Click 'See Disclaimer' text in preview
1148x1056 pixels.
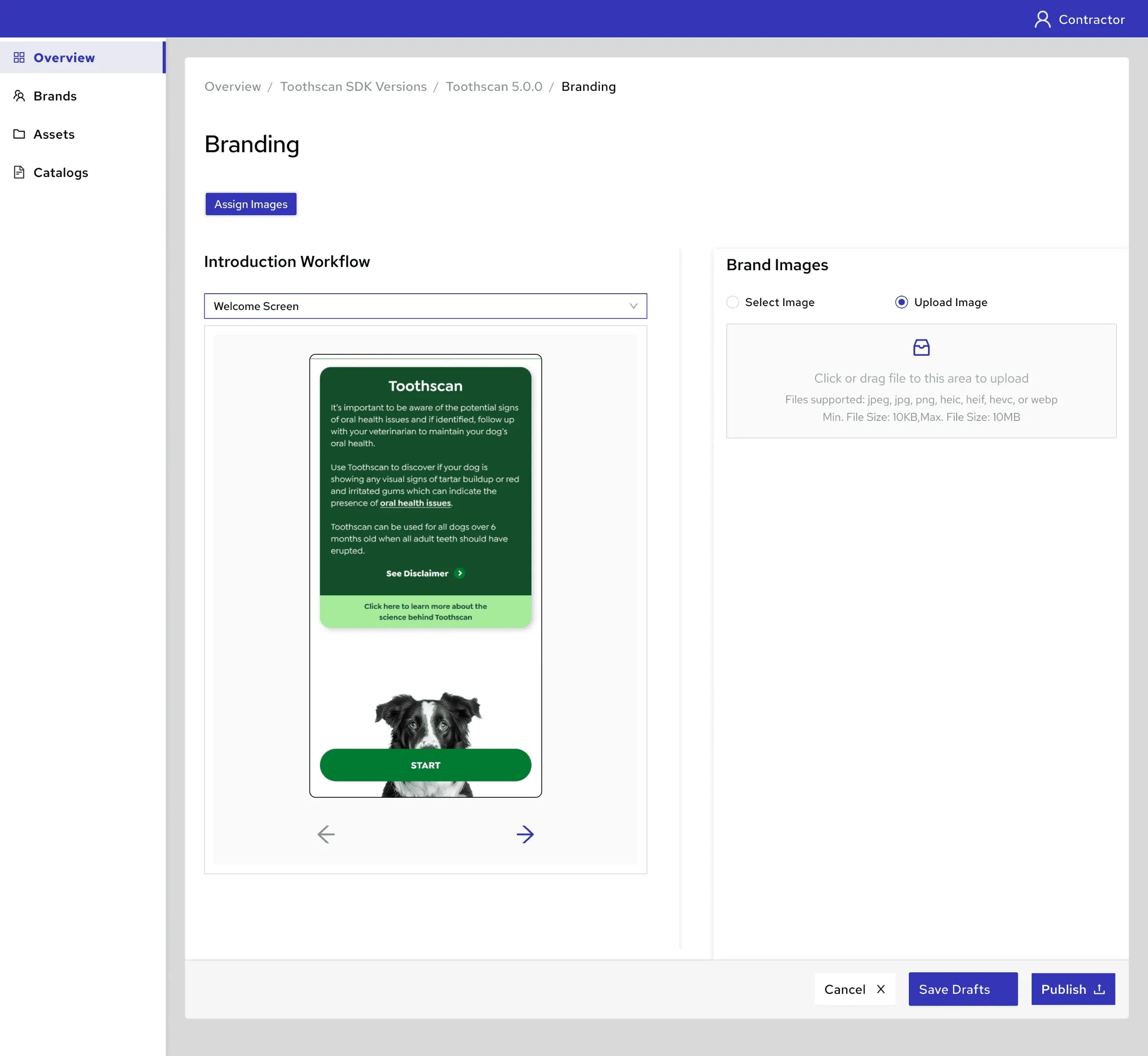coord(417,573)
